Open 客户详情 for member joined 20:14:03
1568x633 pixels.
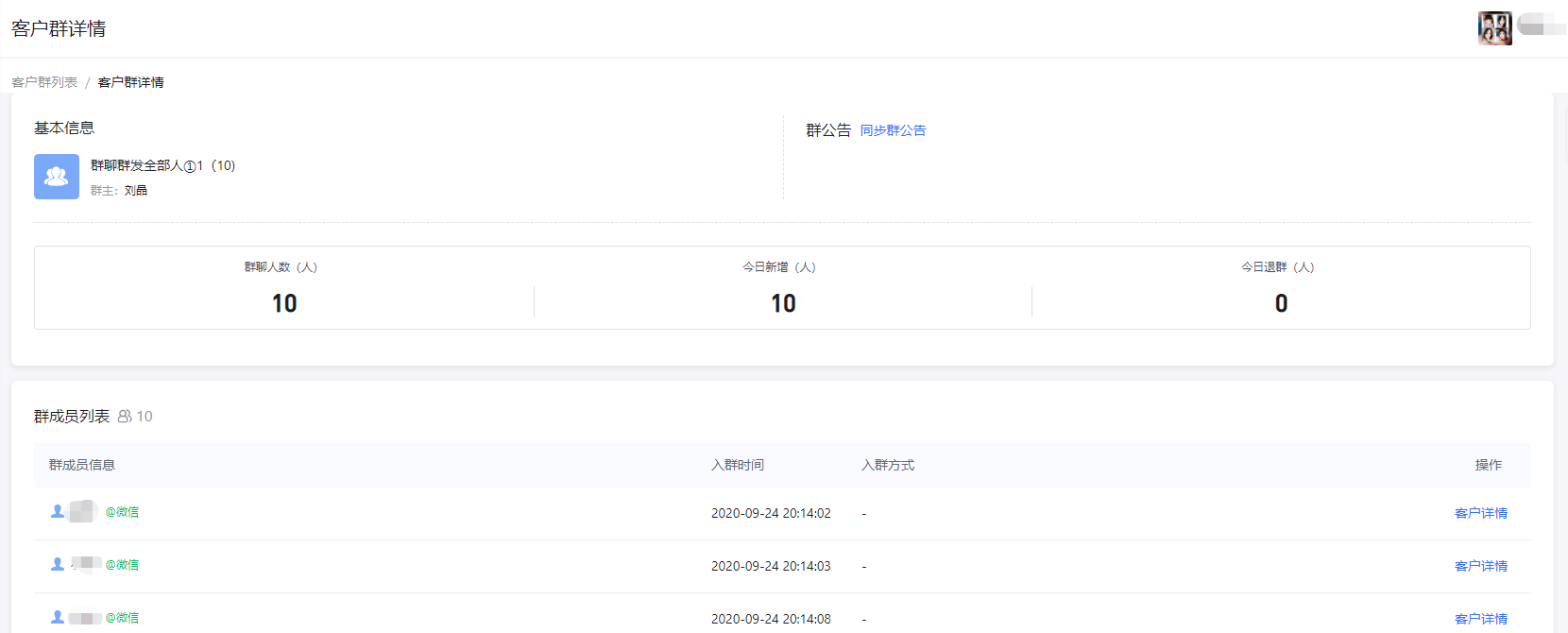tap(1480, 566)
